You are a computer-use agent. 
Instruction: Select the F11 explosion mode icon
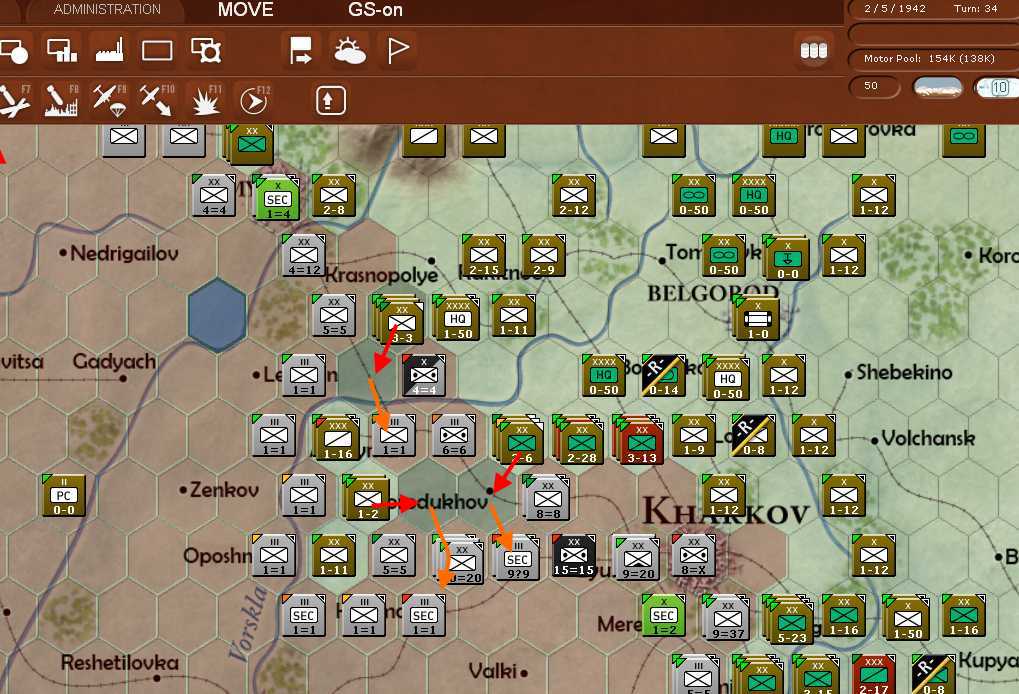(x=205, y=101)
